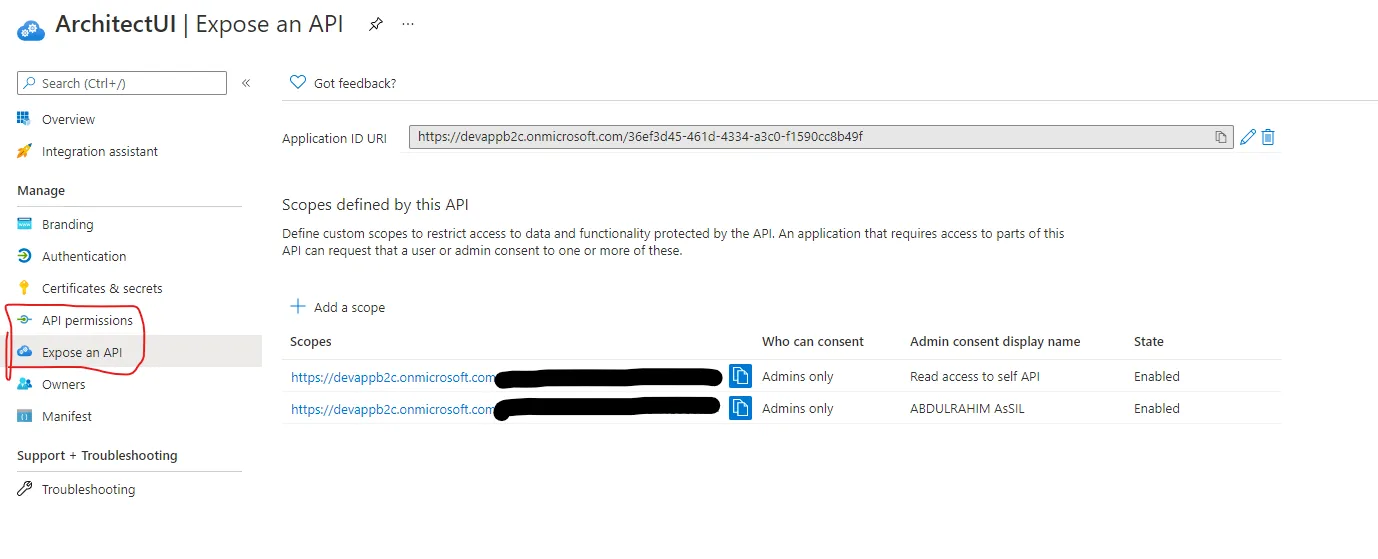Copy the second scope URL
1378x559 pixels.
pos(740,408)
